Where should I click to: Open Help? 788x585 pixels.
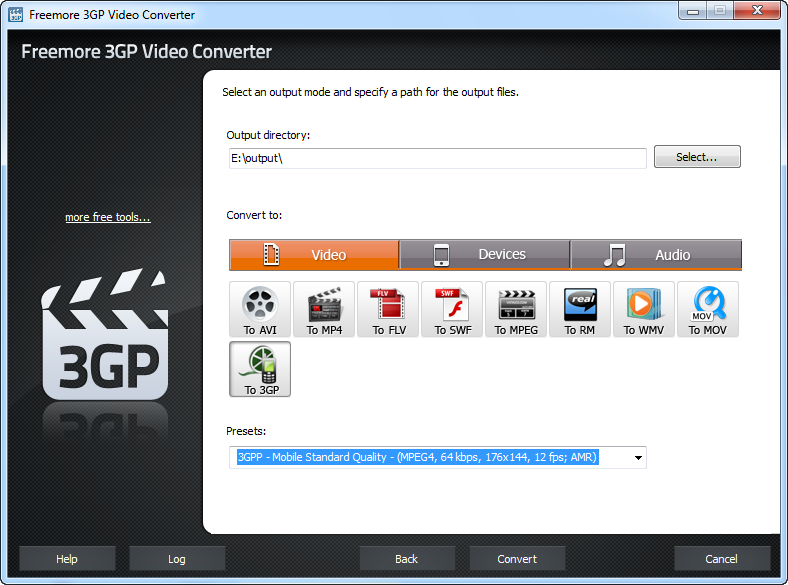(x=67, y=559)
